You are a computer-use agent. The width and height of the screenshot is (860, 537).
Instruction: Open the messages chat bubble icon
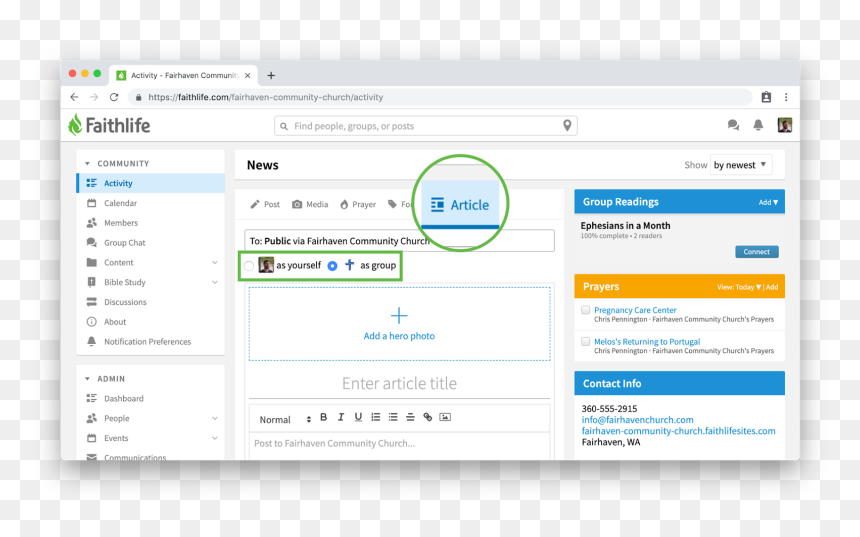733,125
